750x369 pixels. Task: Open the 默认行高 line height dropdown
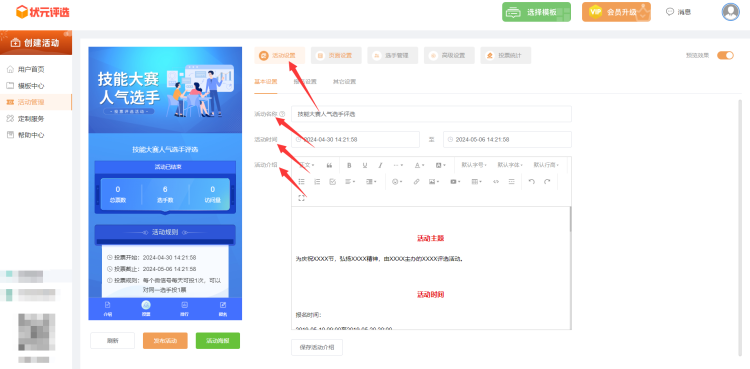click(546, 165)
